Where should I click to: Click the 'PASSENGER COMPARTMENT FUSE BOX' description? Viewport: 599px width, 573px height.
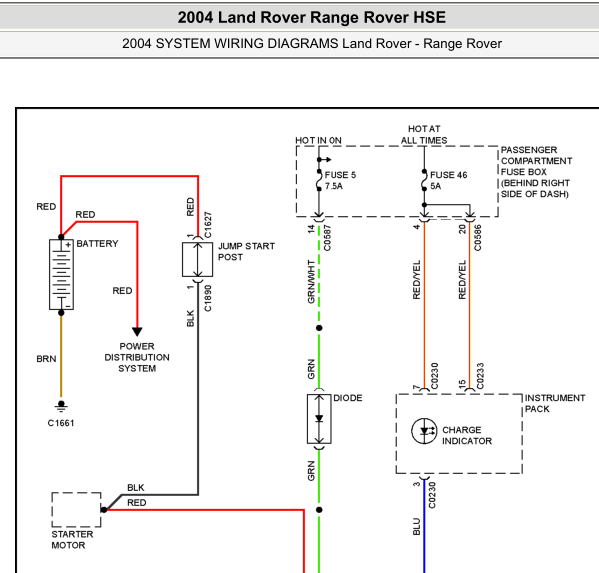(x=536, y=172)
